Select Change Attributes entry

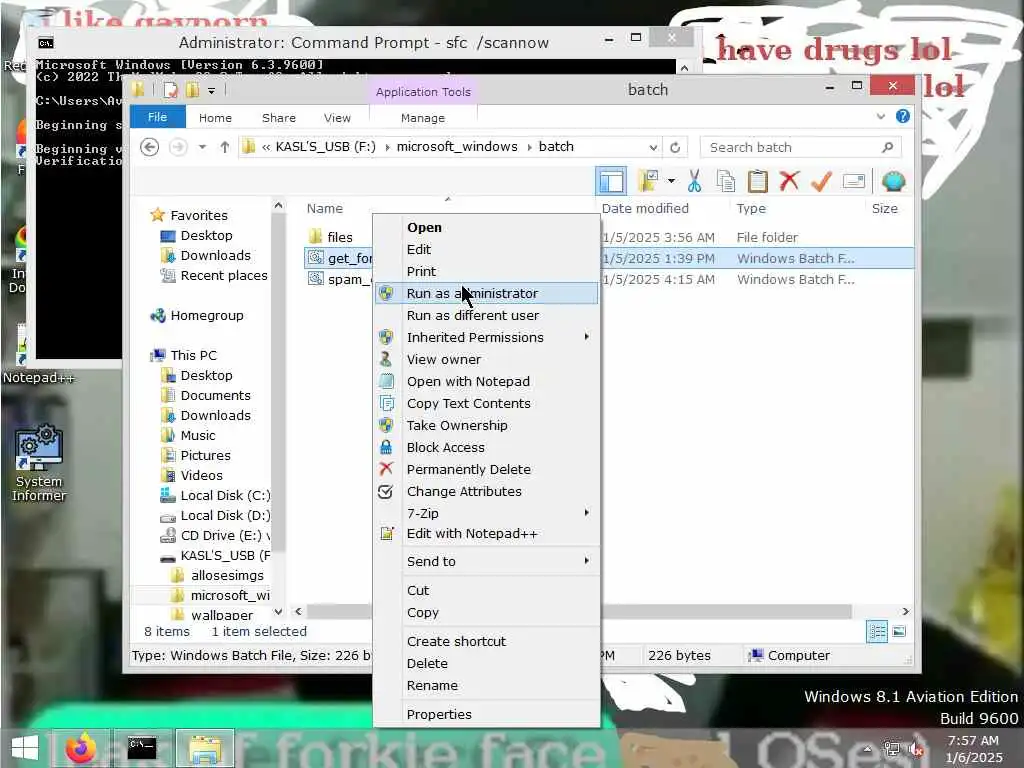(486, 491)
